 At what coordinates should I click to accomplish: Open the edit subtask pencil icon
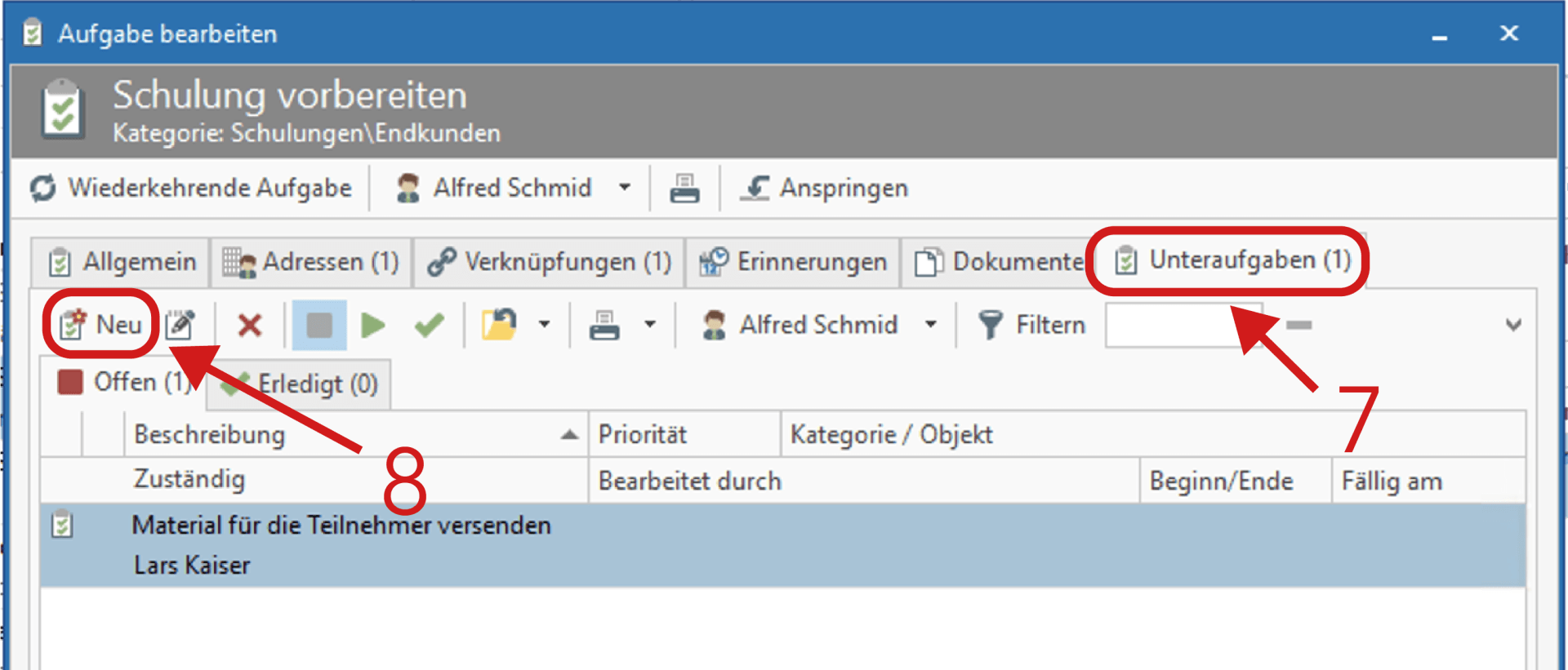181,324
